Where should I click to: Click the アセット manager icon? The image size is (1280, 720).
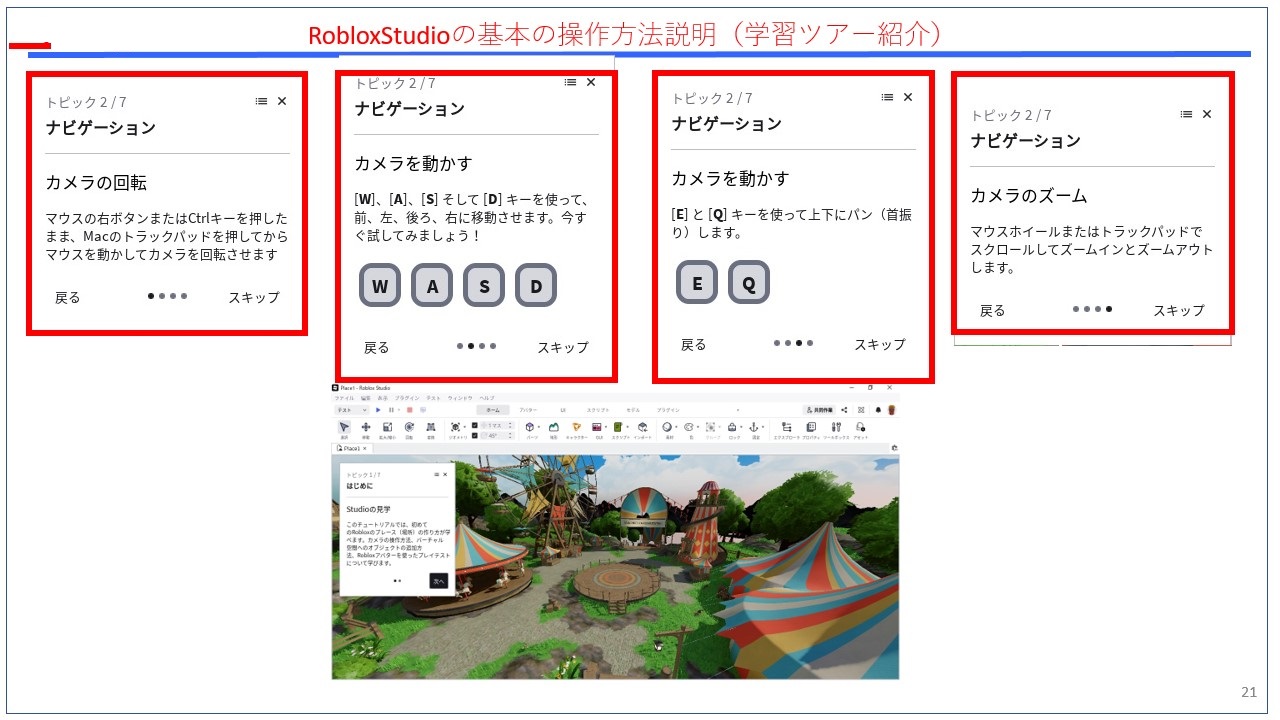coord(860,428)
